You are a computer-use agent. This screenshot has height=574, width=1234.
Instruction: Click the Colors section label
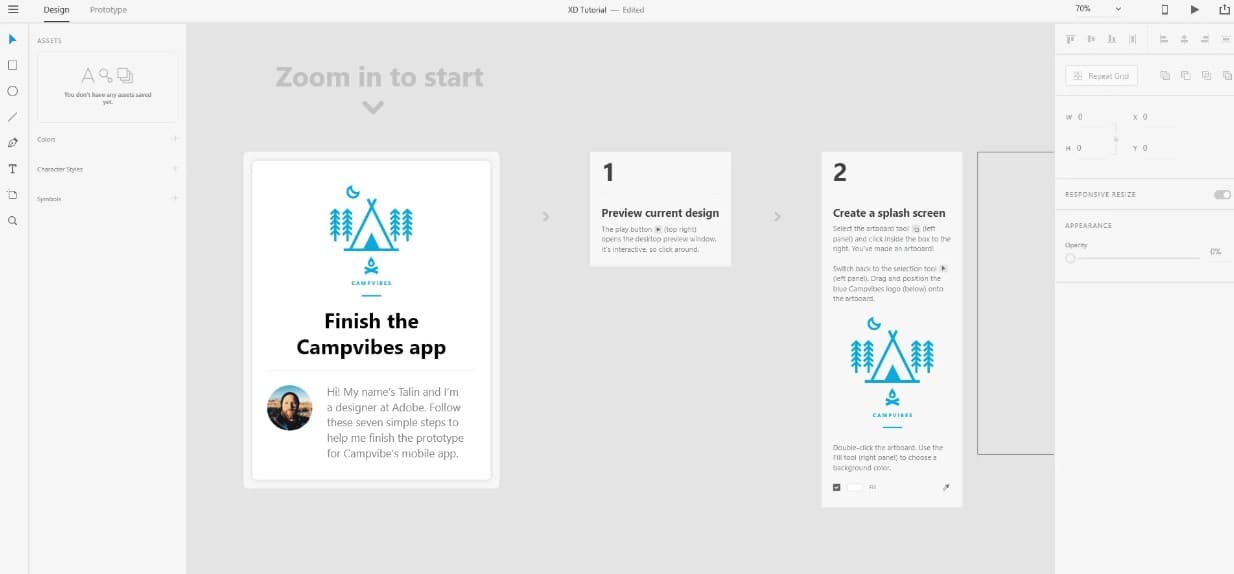pos(47,140)
